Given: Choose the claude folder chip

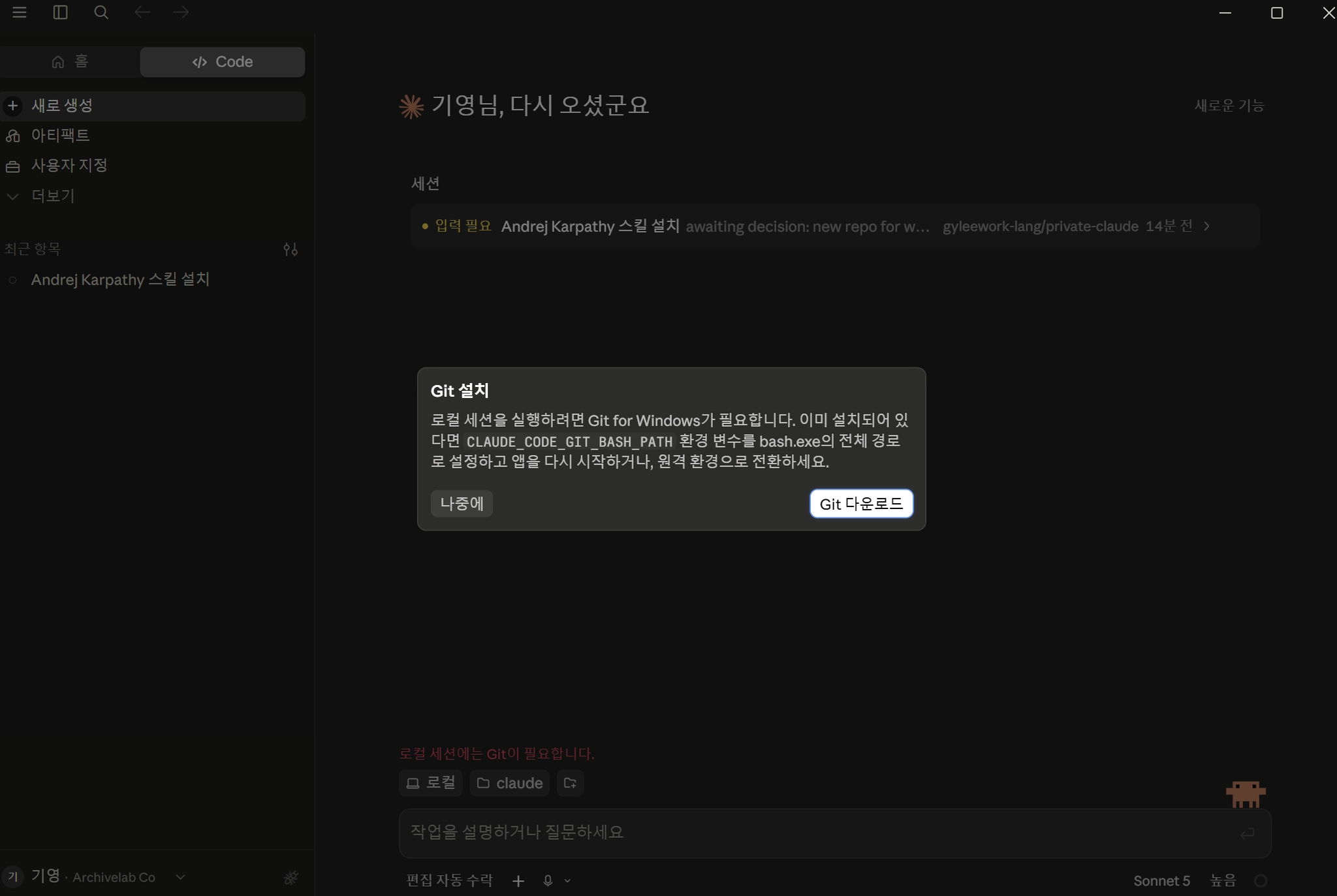Looking at the screenshot, I should (x=509, y=782).
